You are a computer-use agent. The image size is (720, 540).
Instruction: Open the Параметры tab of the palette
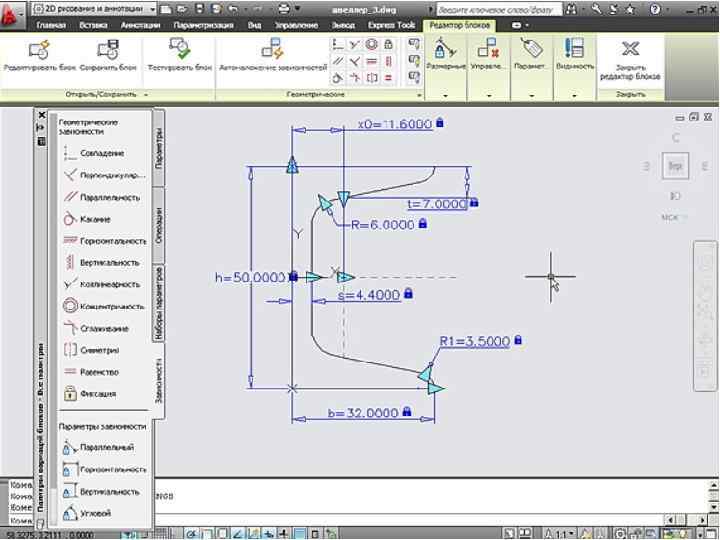158,148
